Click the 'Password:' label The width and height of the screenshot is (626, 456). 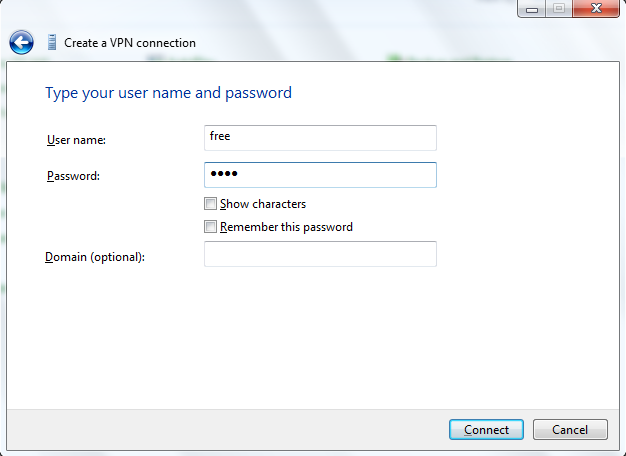click(74, 177)
